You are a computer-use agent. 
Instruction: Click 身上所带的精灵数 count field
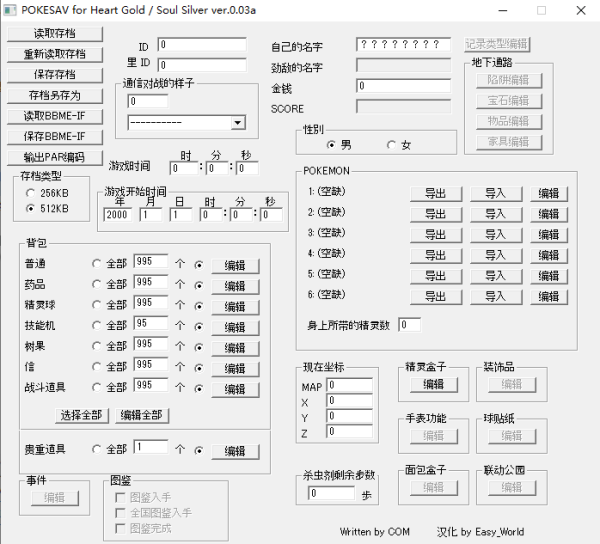click(x=409, y=325)
